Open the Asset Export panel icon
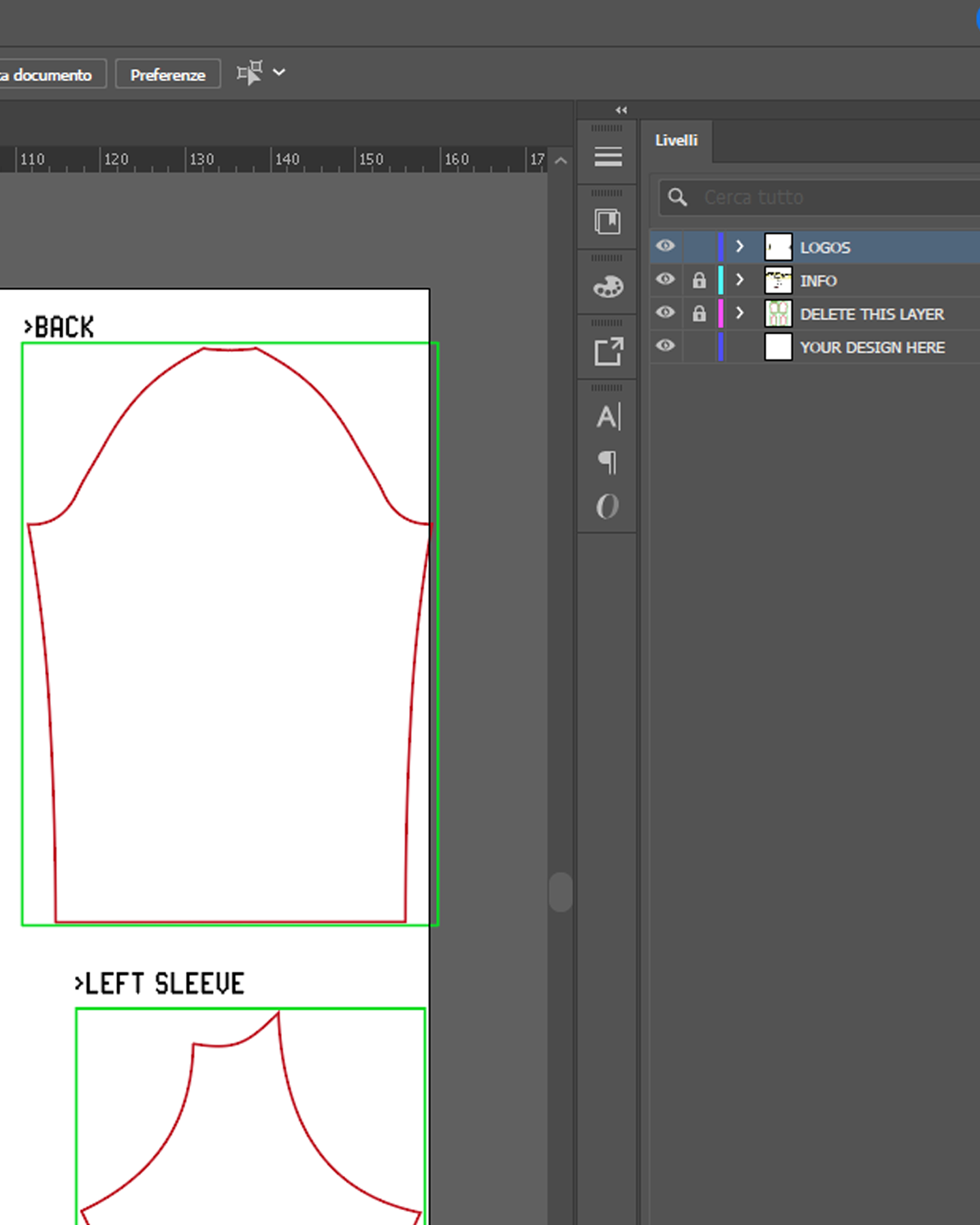Viewport: 980px width, 1225px height. coord(608,351)
